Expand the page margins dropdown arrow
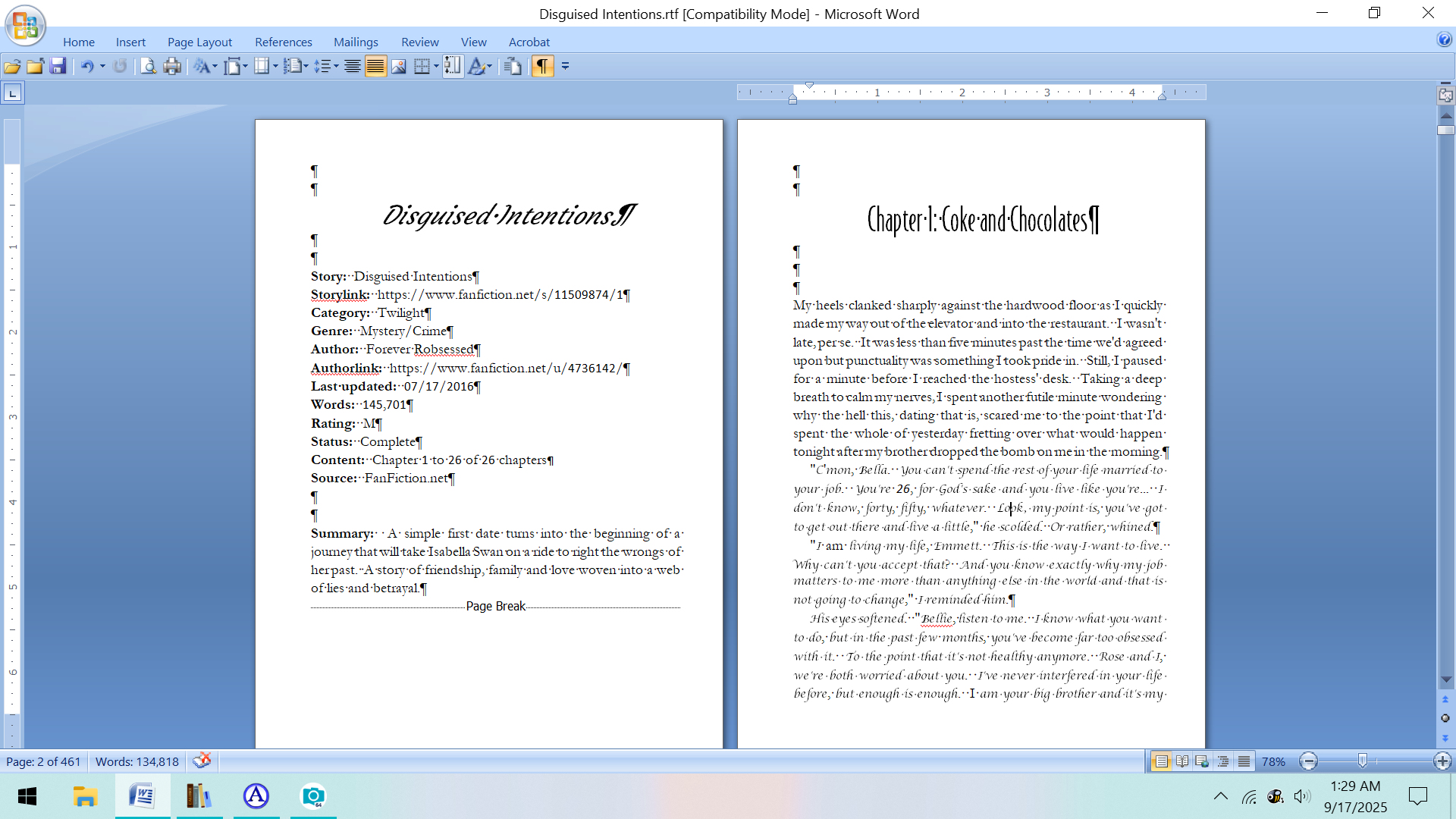This screenshot has width=1456, height=819. pos(246,67)
